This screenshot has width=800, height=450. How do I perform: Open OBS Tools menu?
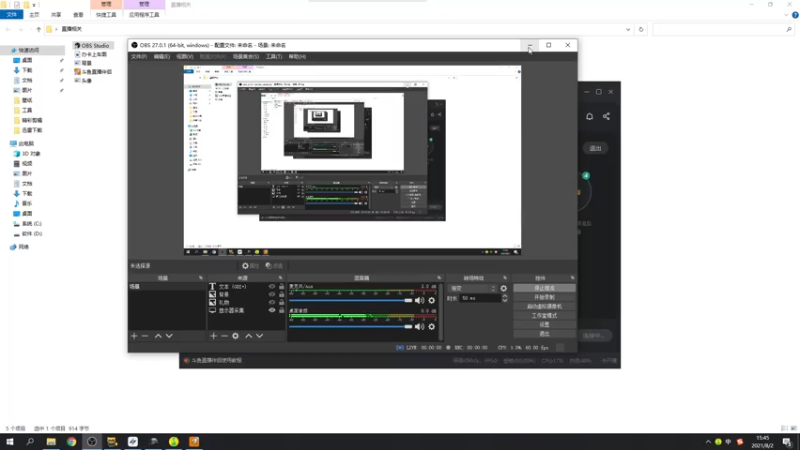click(x=274, y=57)
